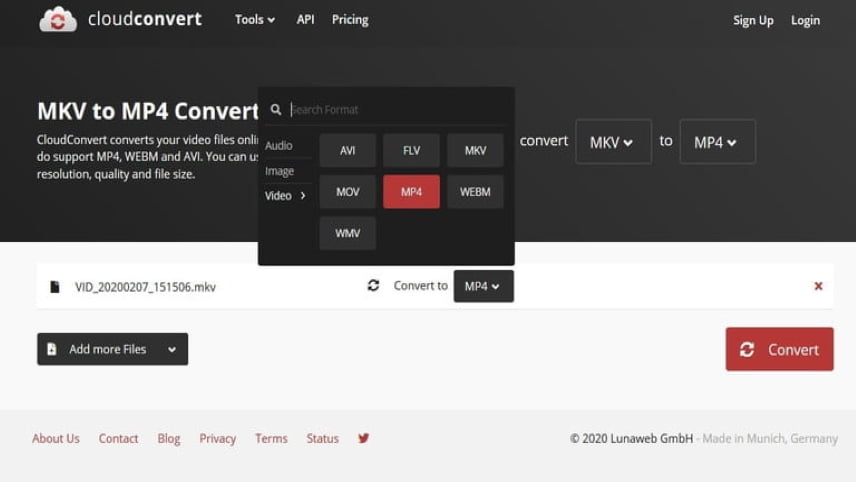Viewport: 856px width, 482px height.
Task: Open the About Us link
Action: (x=56, y=438)
